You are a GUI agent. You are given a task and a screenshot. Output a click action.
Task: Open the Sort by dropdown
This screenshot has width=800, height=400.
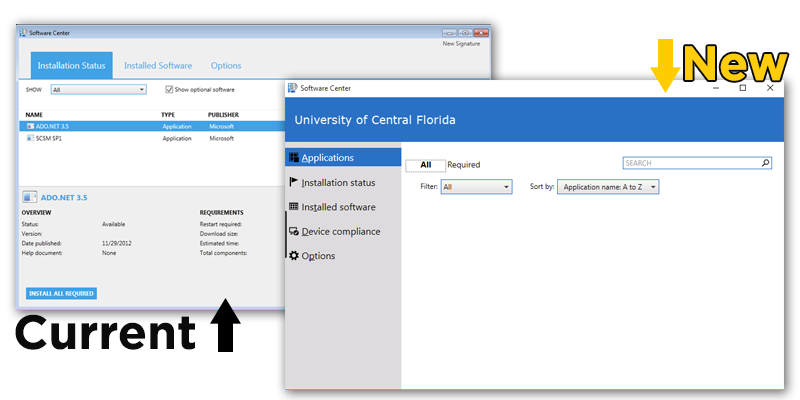pos(608,187)
